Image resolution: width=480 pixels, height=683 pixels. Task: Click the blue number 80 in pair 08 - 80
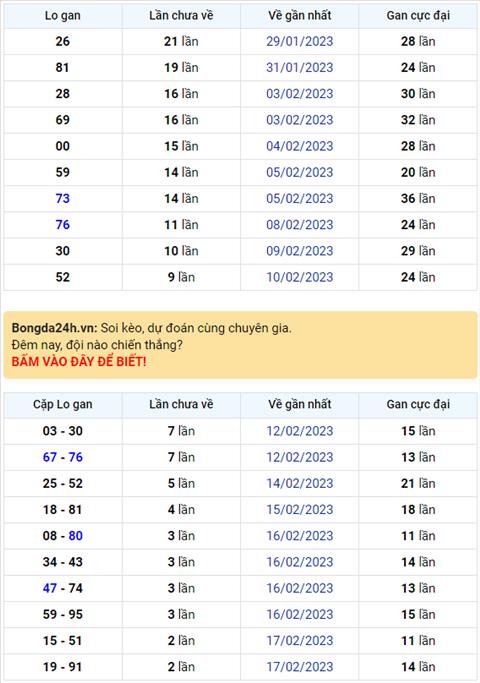(75, 536)
